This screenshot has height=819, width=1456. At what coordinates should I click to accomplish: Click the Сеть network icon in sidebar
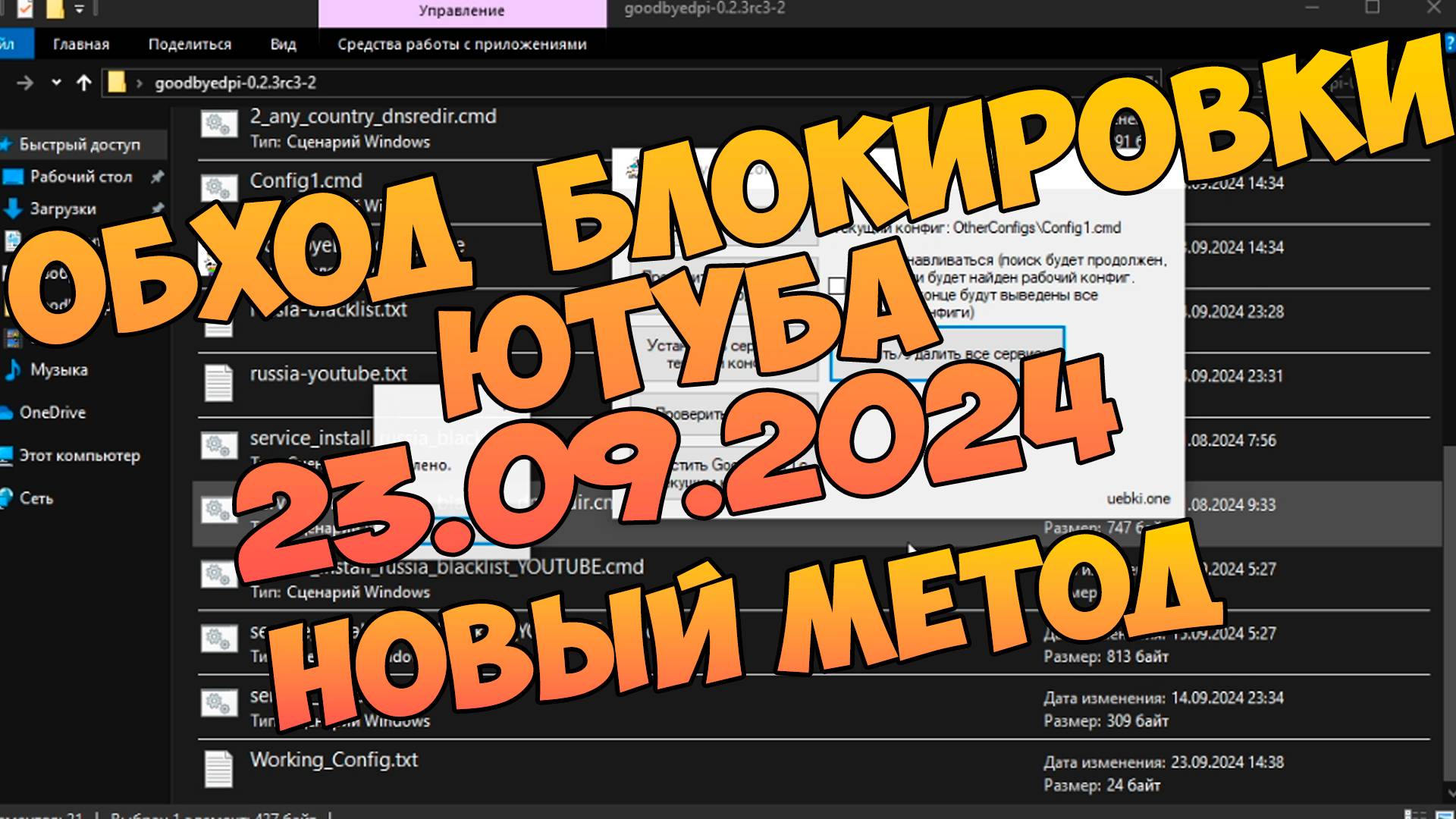(8, 498)
